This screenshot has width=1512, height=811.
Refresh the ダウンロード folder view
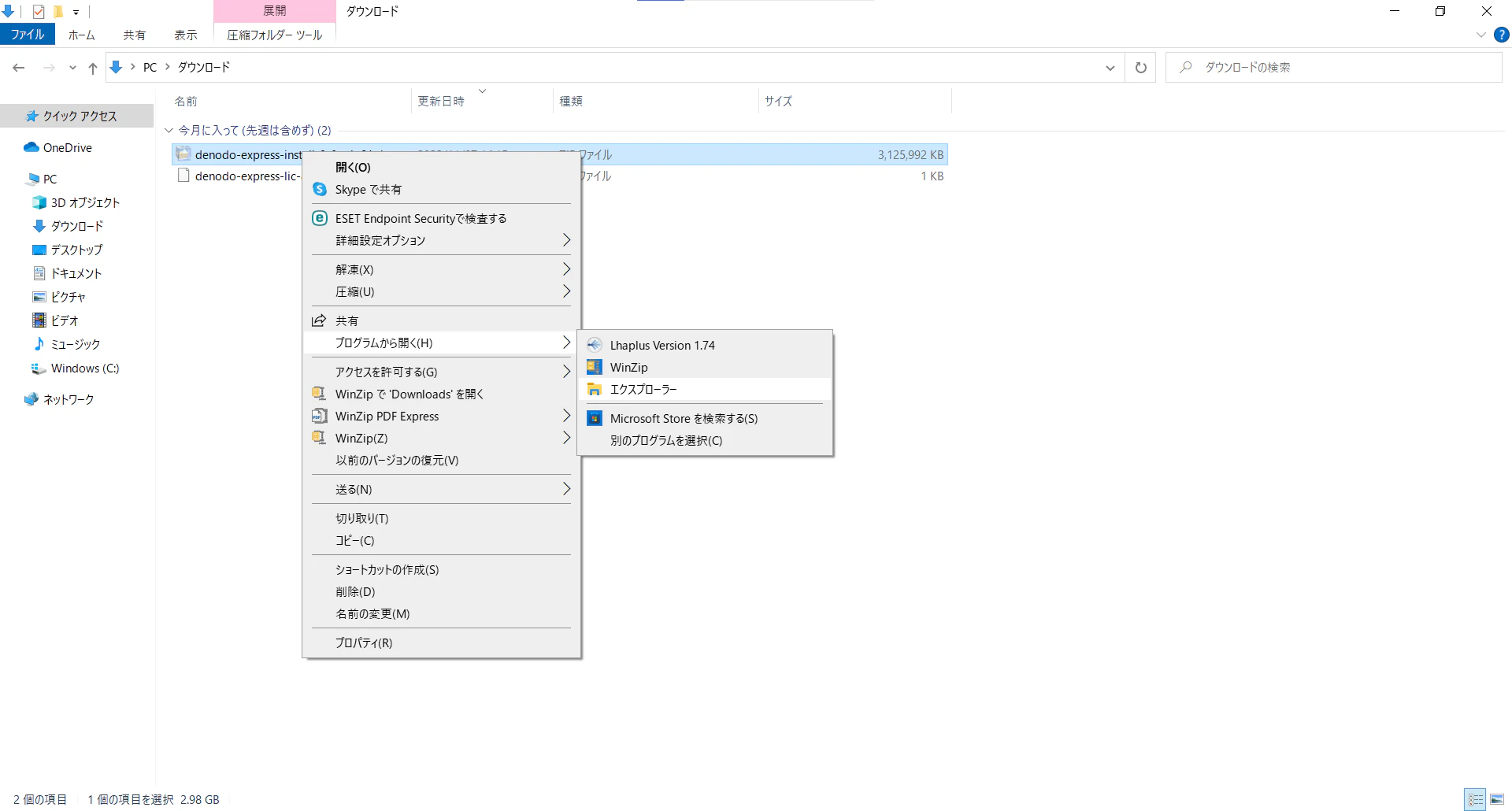point(1140,68)
